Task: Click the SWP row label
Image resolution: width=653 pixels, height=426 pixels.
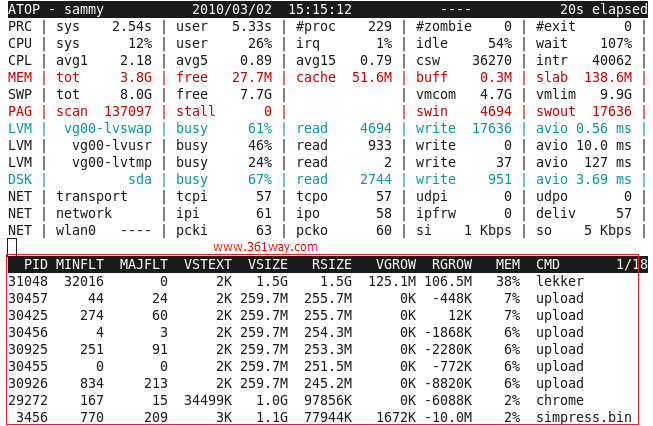Action: point(20,95)
